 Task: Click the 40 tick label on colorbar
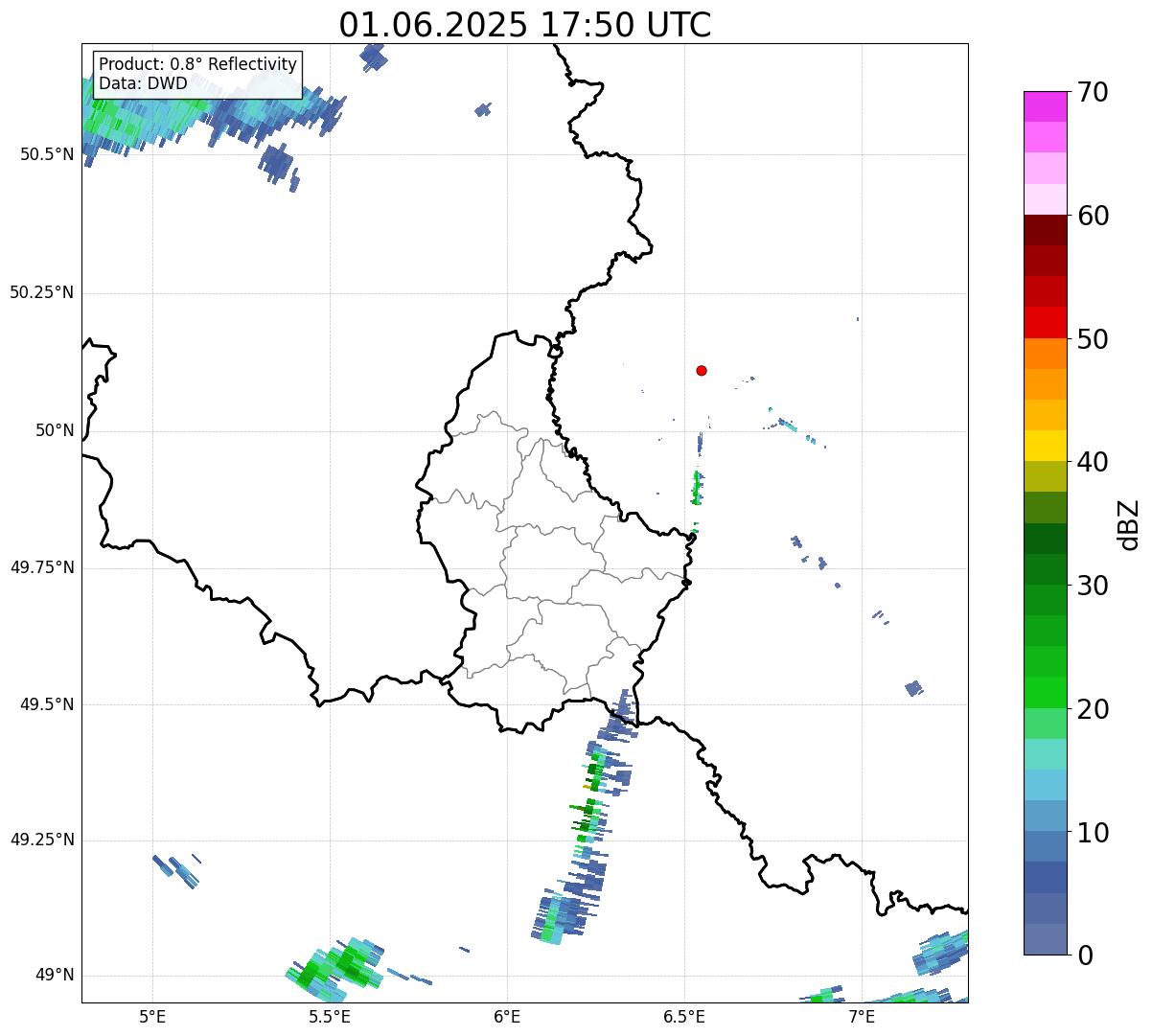1093,462
